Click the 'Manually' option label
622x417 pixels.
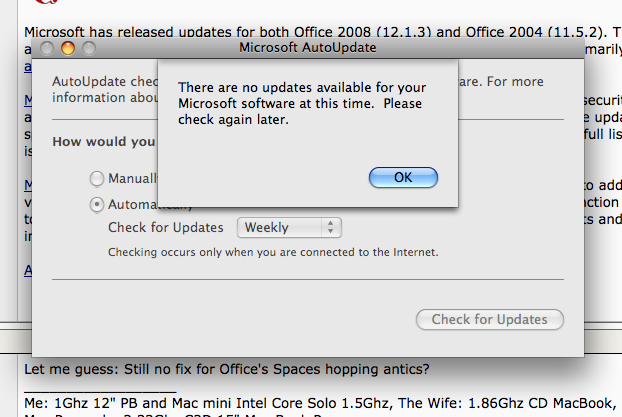point(133,179)
